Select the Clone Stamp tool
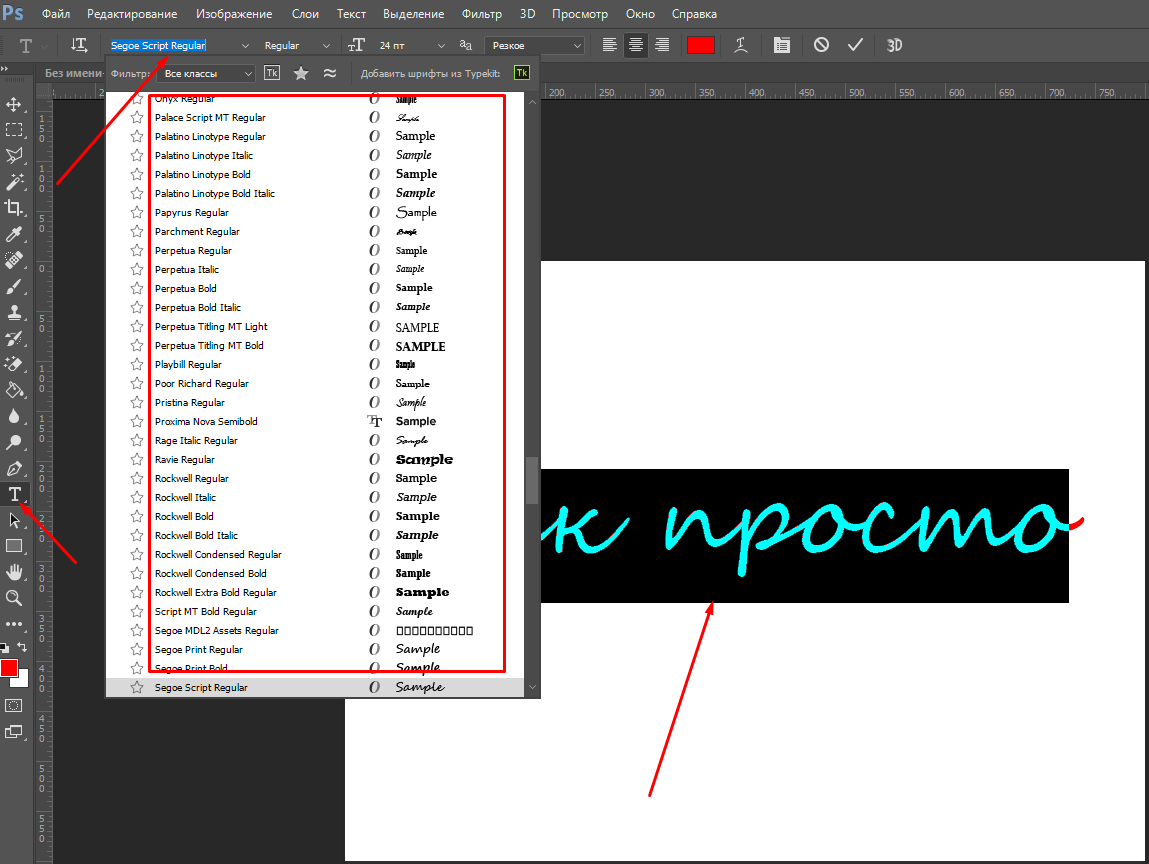Image resolution: width=1149 pixels, height=864 pixels. pyautogui.click(x=14, y=312)
